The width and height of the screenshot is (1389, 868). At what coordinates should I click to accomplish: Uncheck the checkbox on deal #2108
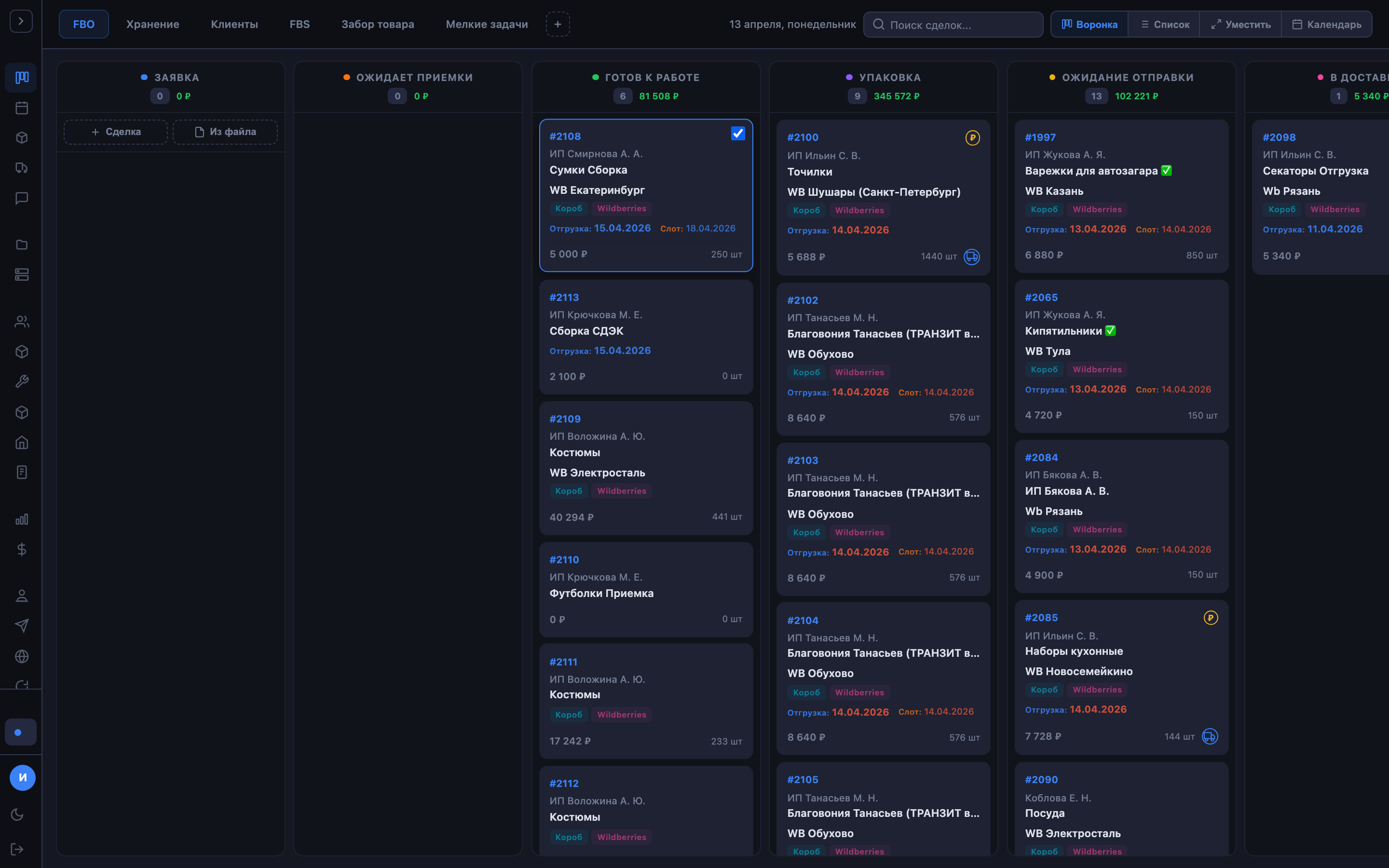click(x=737, y=134)
